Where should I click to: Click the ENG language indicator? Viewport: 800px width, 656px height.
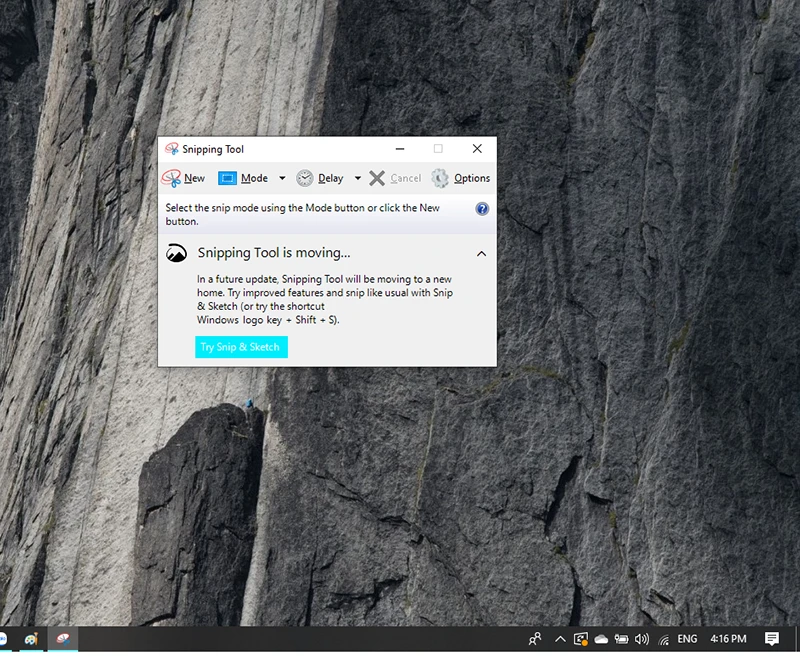pos(687,639)
